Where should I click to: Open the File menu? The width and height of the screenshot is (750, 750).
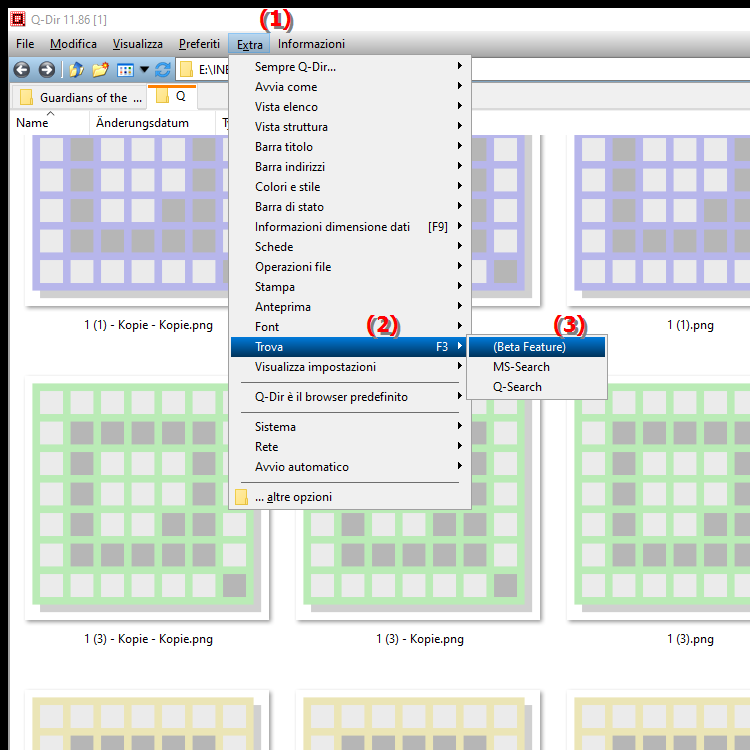(25, 44)
